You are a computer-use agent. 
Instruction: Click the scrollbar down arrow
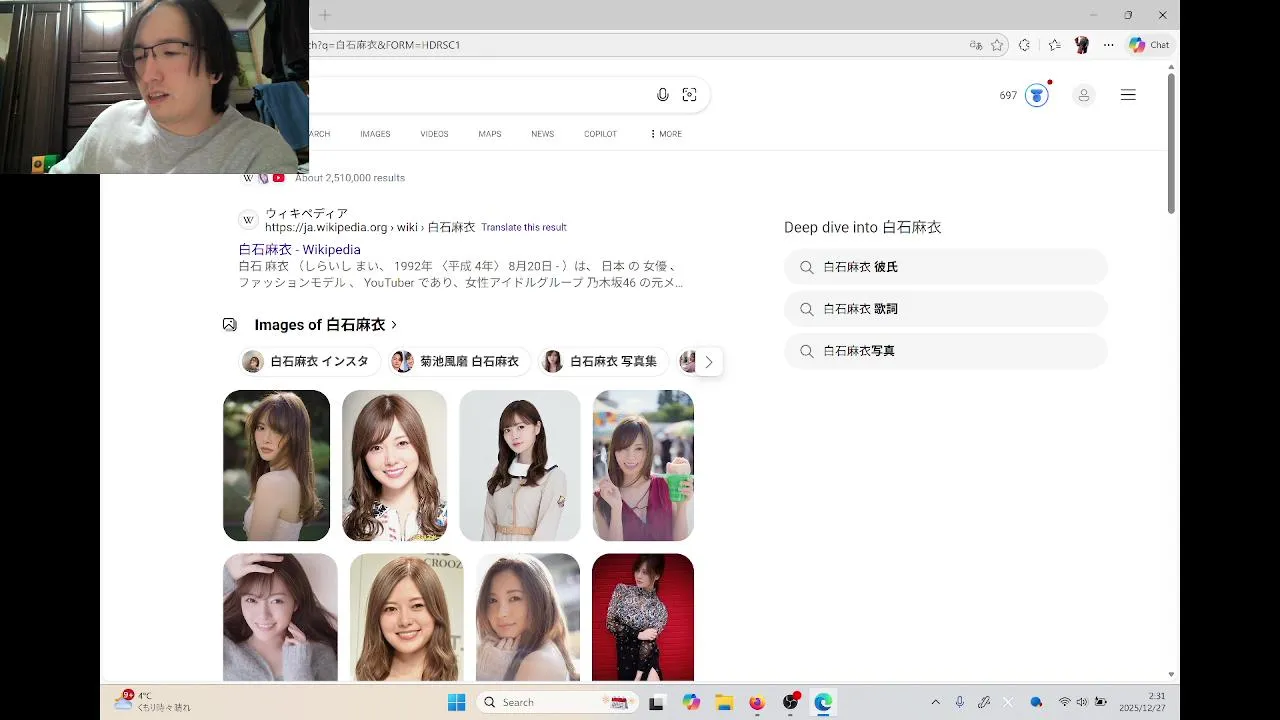click(1171, 675)
